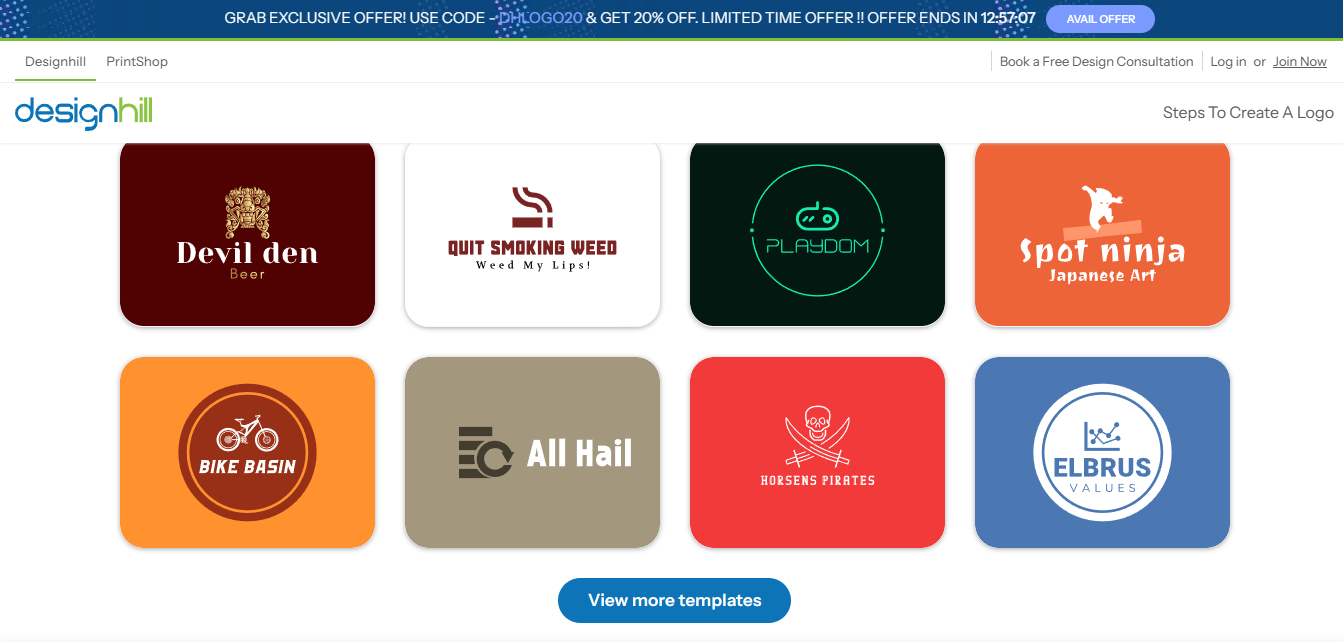Open Steps To Create A Logo
The image size is (1343, 642).
pyautogui.click(x=1248, y=112)
